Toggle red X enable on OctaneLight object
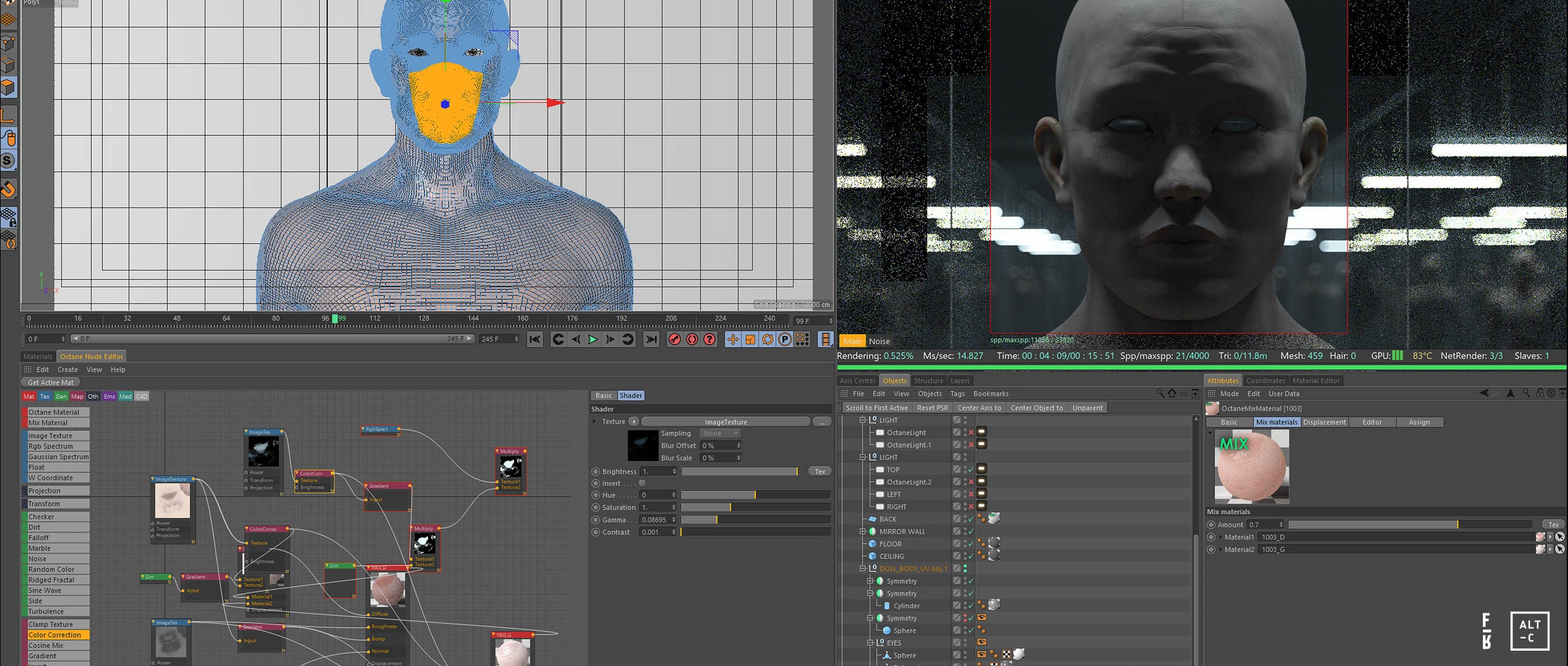The image size is (1568, 666). pos(971,432)
